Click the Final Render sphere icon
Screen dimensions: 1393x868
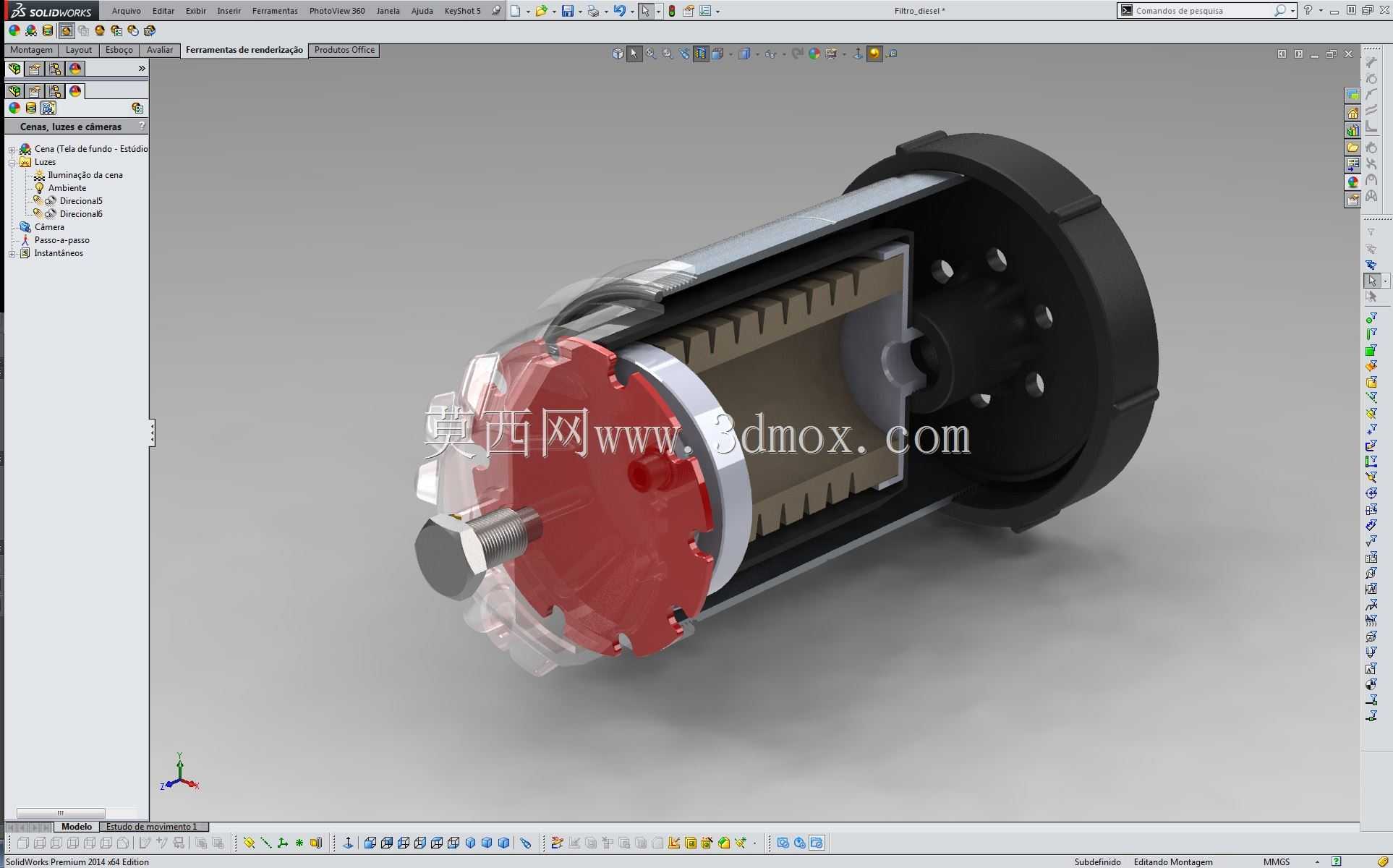tap(100, 30)
